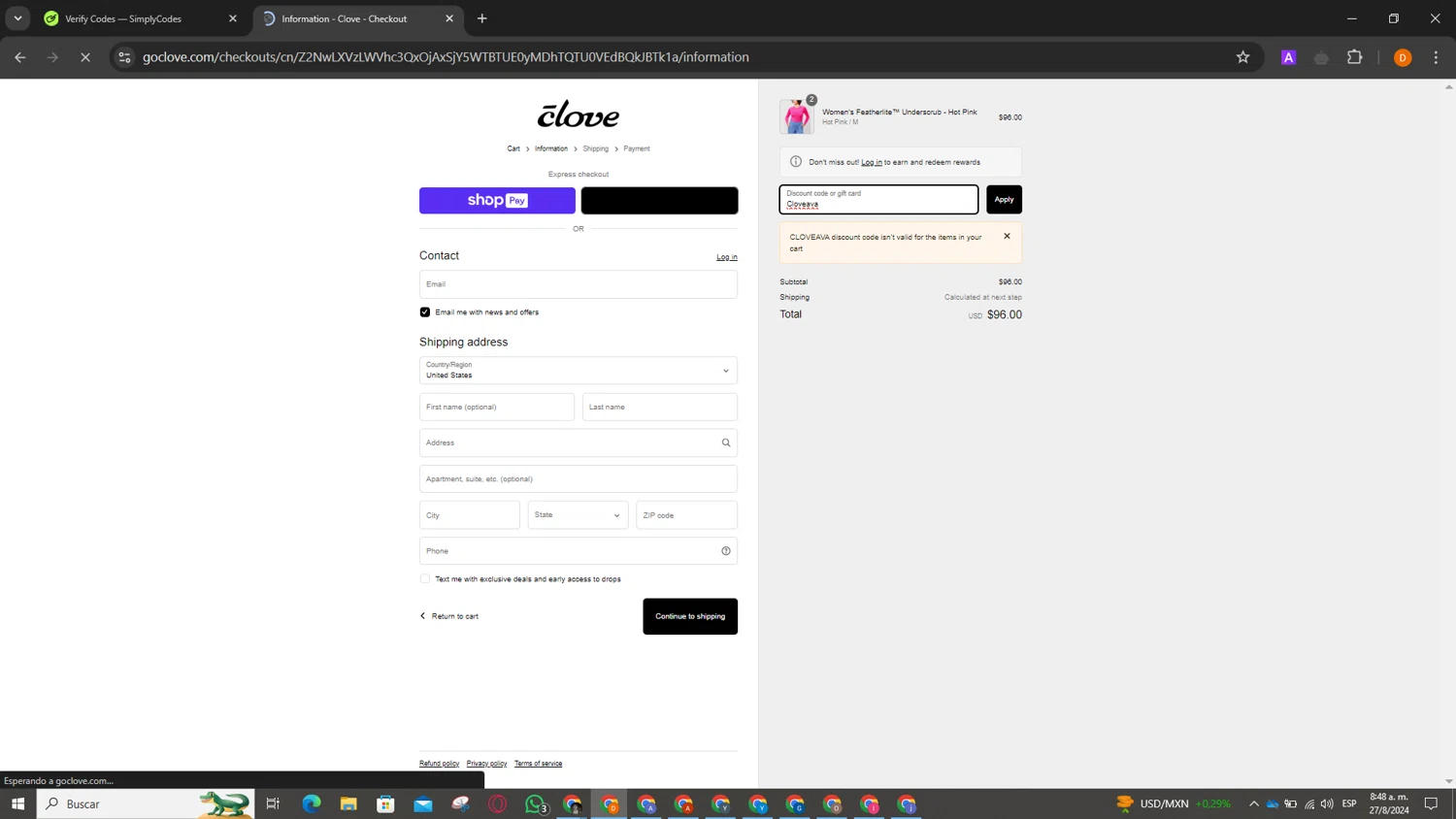1456x819 pixels.
Task: Bookmark this page with the star icon
Action: pos(1242,57)
